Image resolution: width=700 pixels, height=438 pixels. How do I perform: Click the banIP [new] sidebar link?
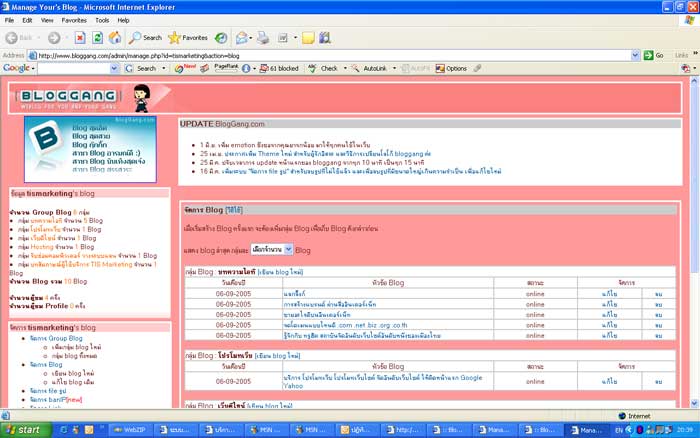pyautogui.click(x=56, y=400)
